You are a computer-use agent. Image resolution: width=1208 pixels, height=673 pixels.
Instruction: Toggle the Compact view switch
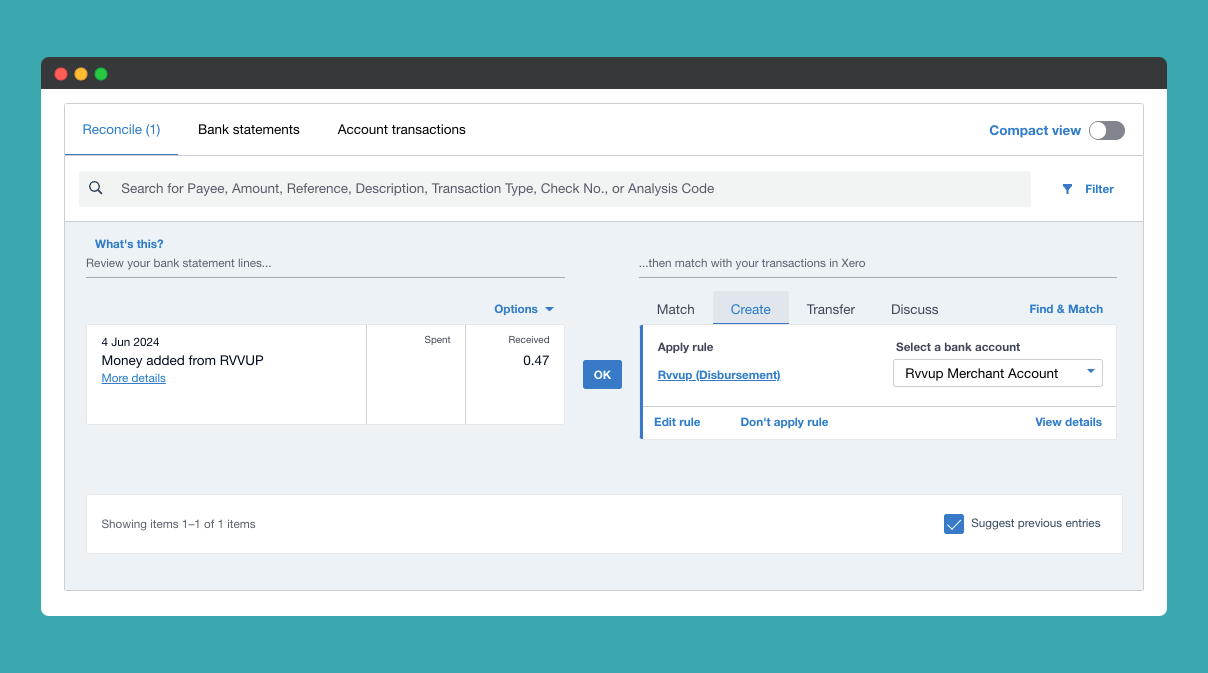click(x=1106, y=130)
